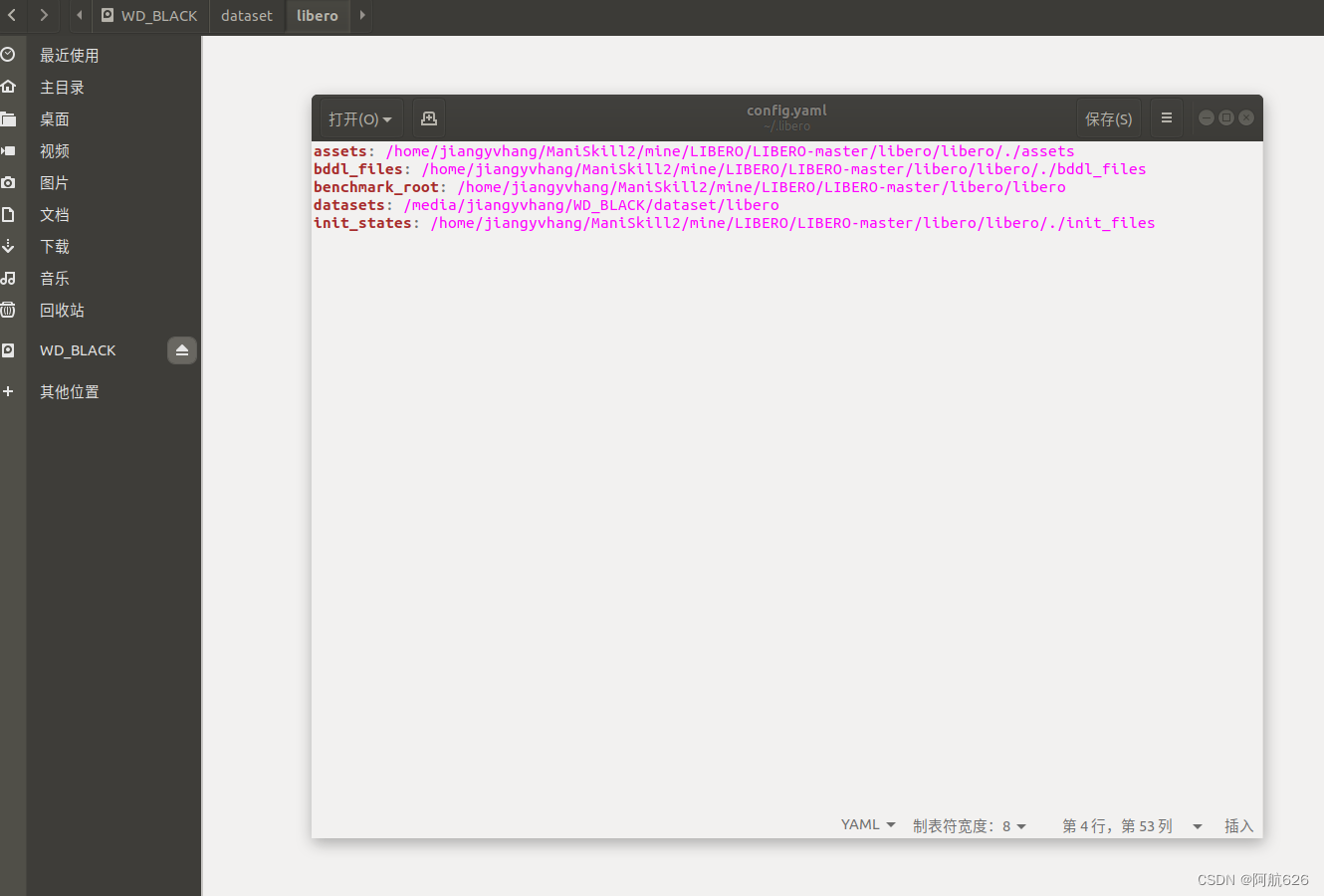The image size is (1324, 896).
Task: Open dropdown arrow next to column indicator
Action: tap(1198, 826)
